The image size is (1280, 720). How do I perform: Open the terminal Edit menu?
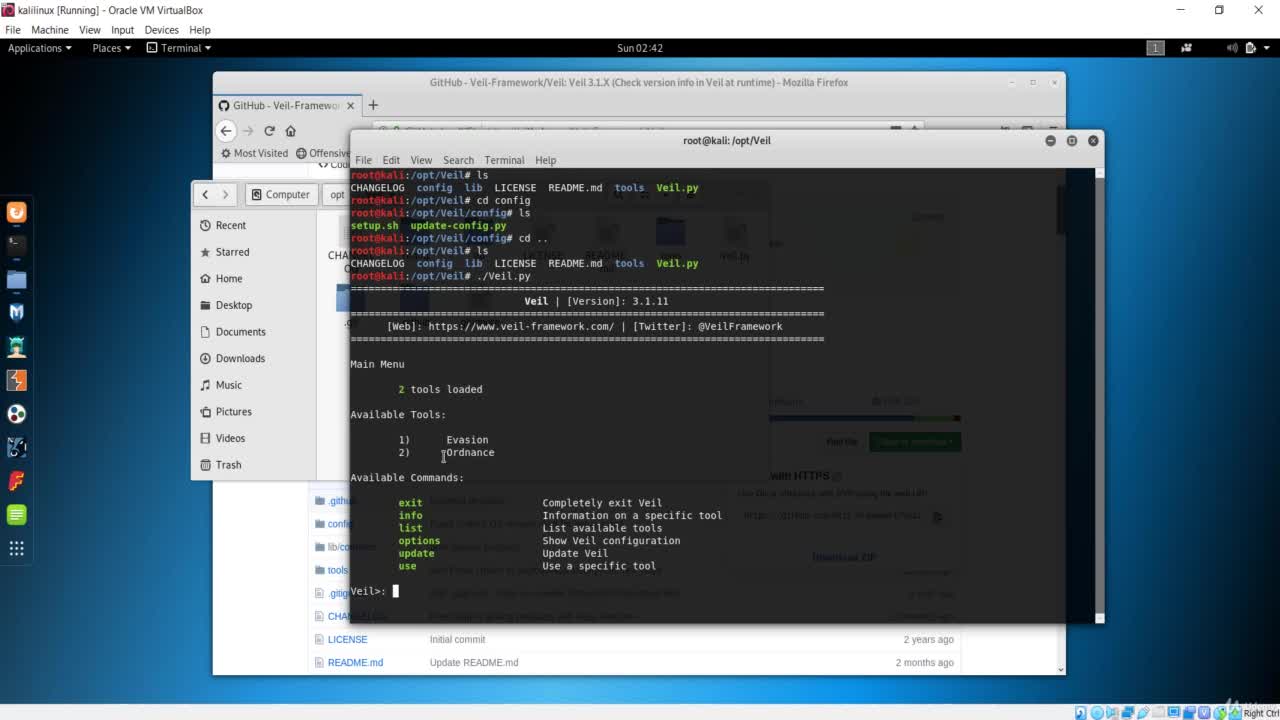click(391, 160)
